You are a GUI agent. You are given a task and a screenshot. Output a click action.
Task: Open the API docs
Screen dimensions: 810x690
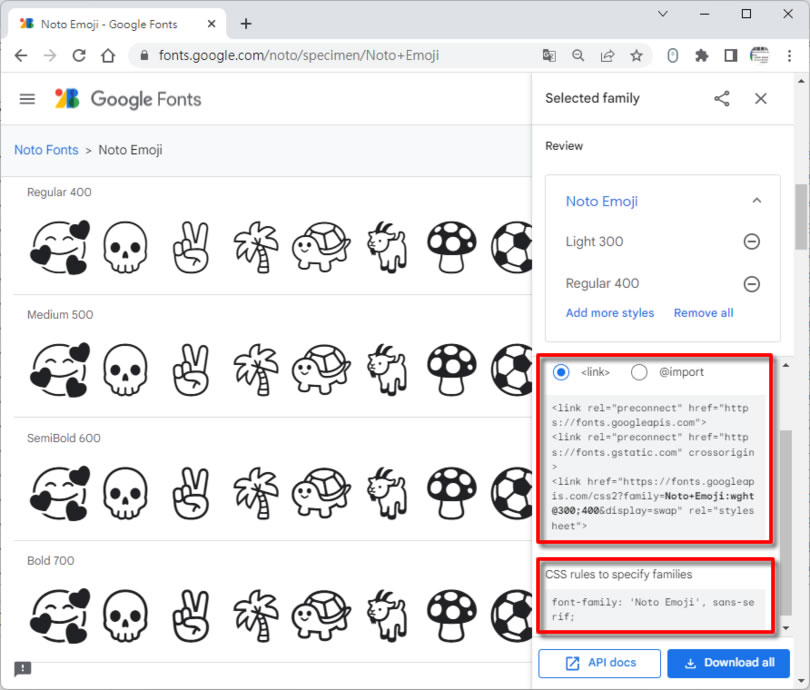(599, 663)
